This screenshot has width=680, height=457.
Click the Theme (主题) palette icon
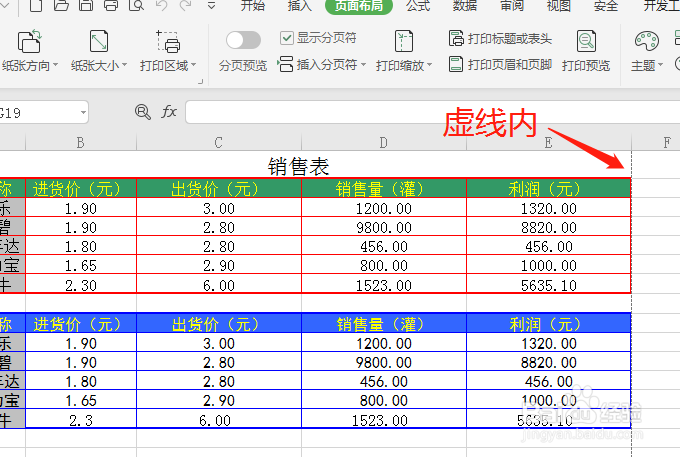point(647,42)
